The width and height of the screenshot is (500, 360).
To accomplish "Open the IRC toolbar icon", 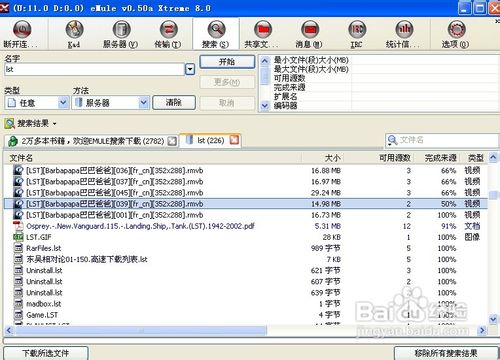I will coord(357,29).
